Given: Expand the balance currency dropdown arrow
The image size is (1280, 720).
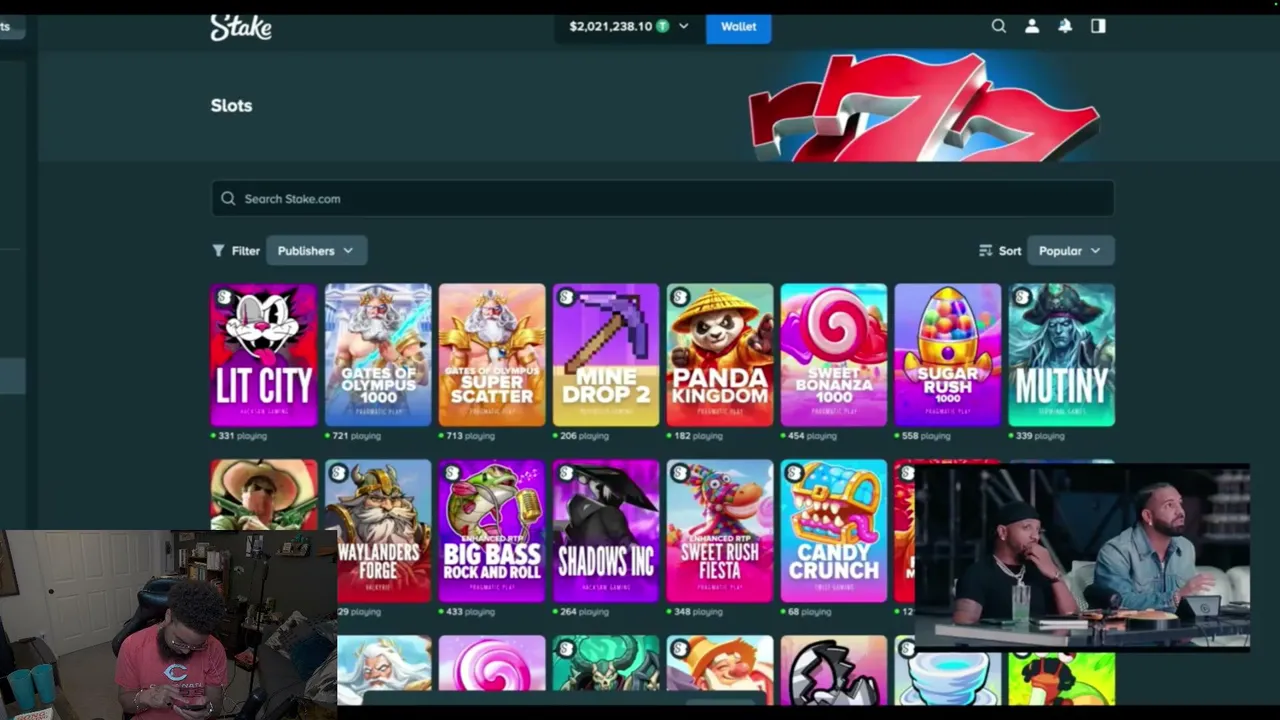Looking at the screenshot, I should tap(684, 26).
